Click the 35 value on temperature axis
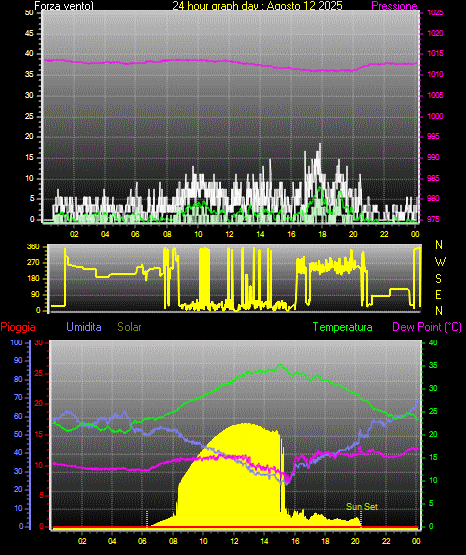This screenshot has height=555, width=466. [x=433, y=365]
